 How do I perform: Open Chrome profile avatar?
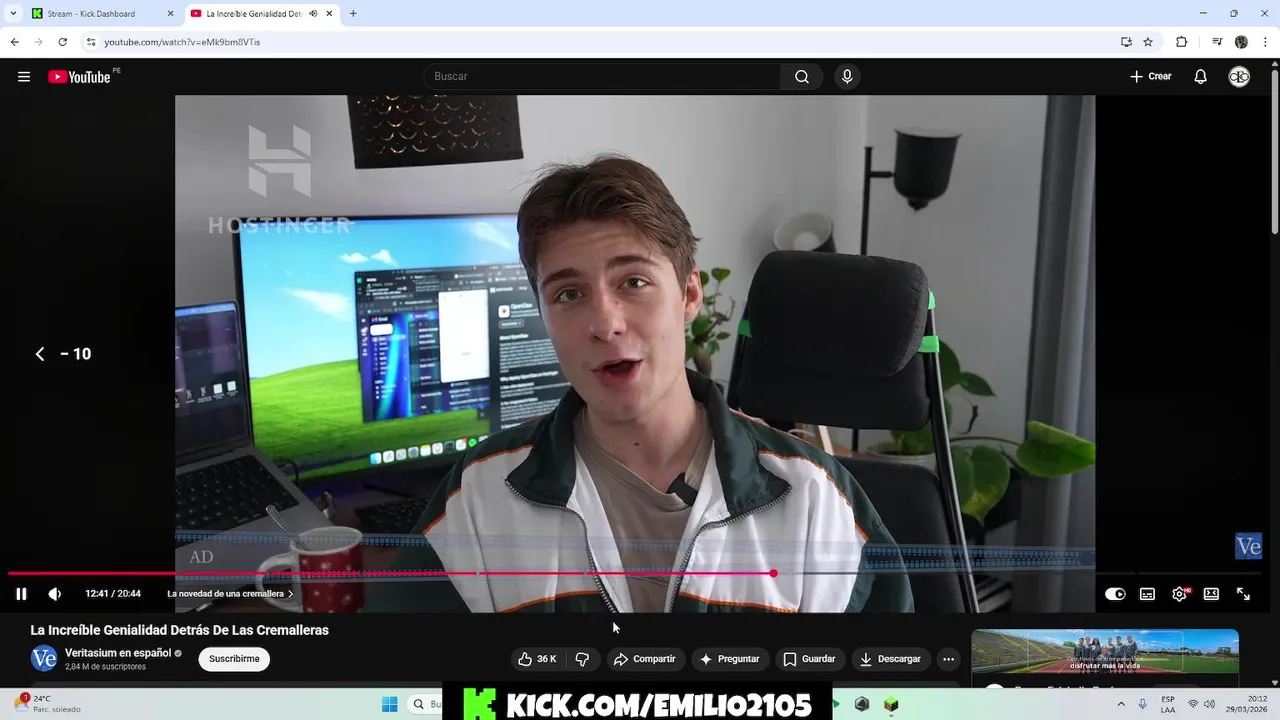(x=1241, y=42)
